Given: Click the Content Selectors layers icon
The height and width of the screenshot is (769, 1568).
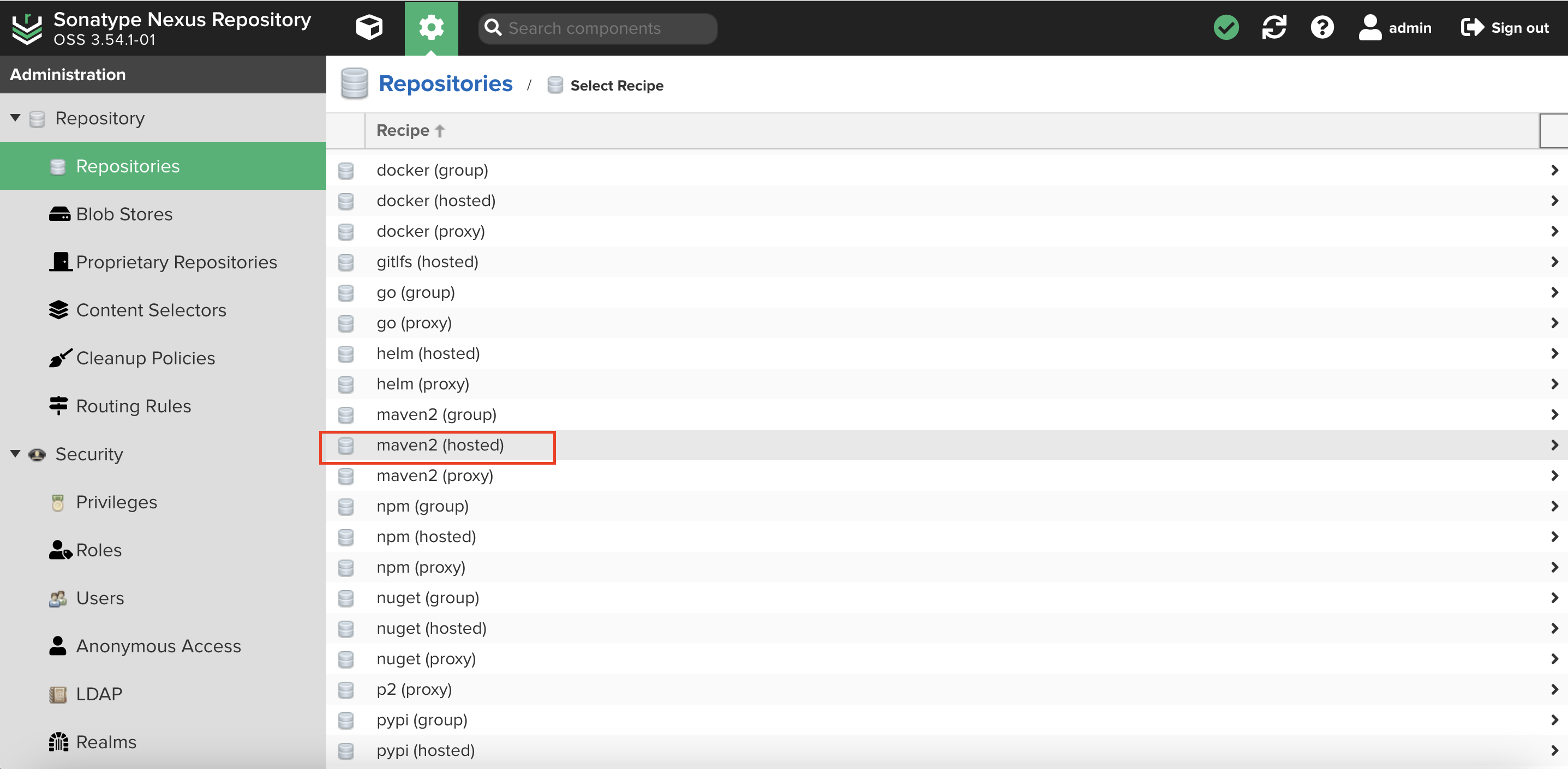Looking at the screenshot, I should click(x=58, y=310).
